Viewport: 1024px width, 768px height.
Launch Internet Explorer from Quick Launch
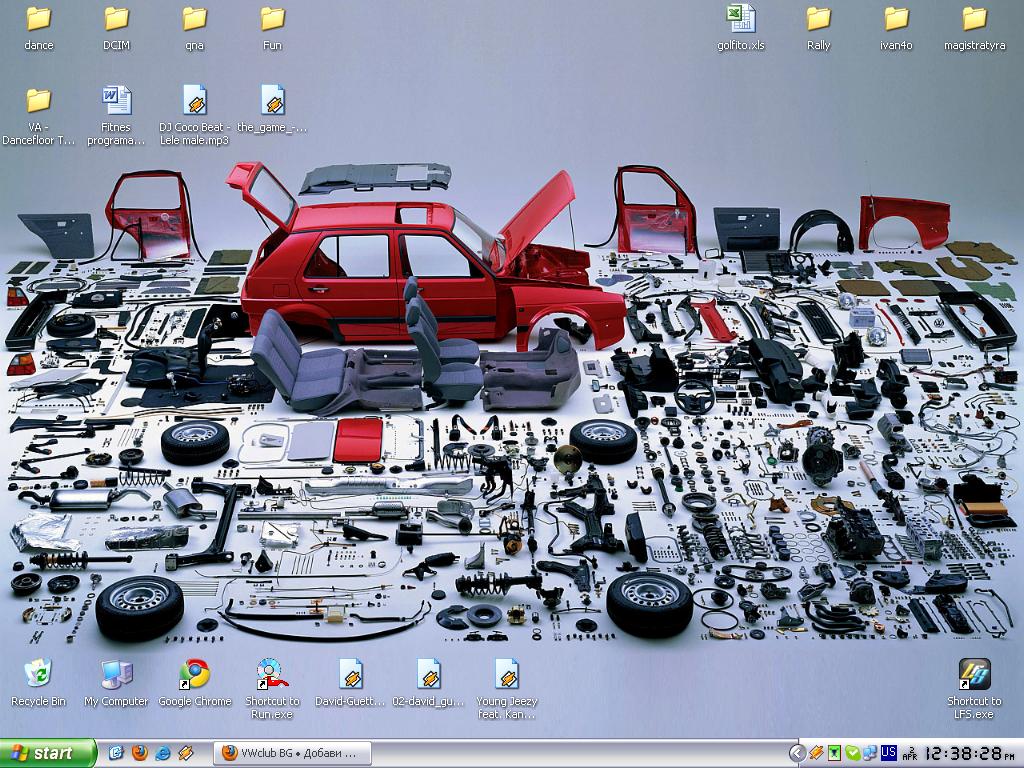[x=162, y=753]
